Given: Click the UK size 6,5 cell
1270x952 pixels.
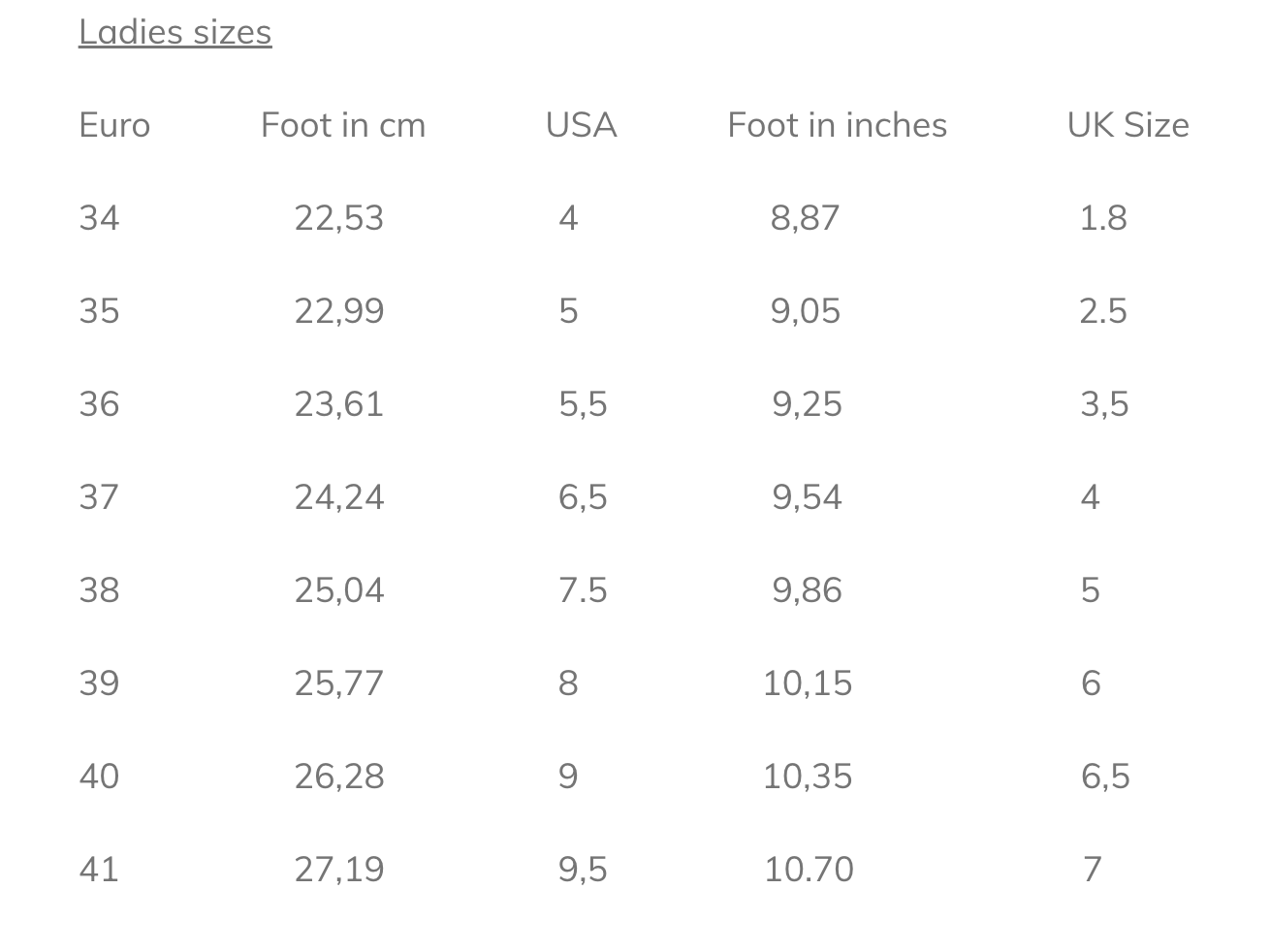Looking at the screenshot, I should pyautogui.click(x=1105, y=777).
